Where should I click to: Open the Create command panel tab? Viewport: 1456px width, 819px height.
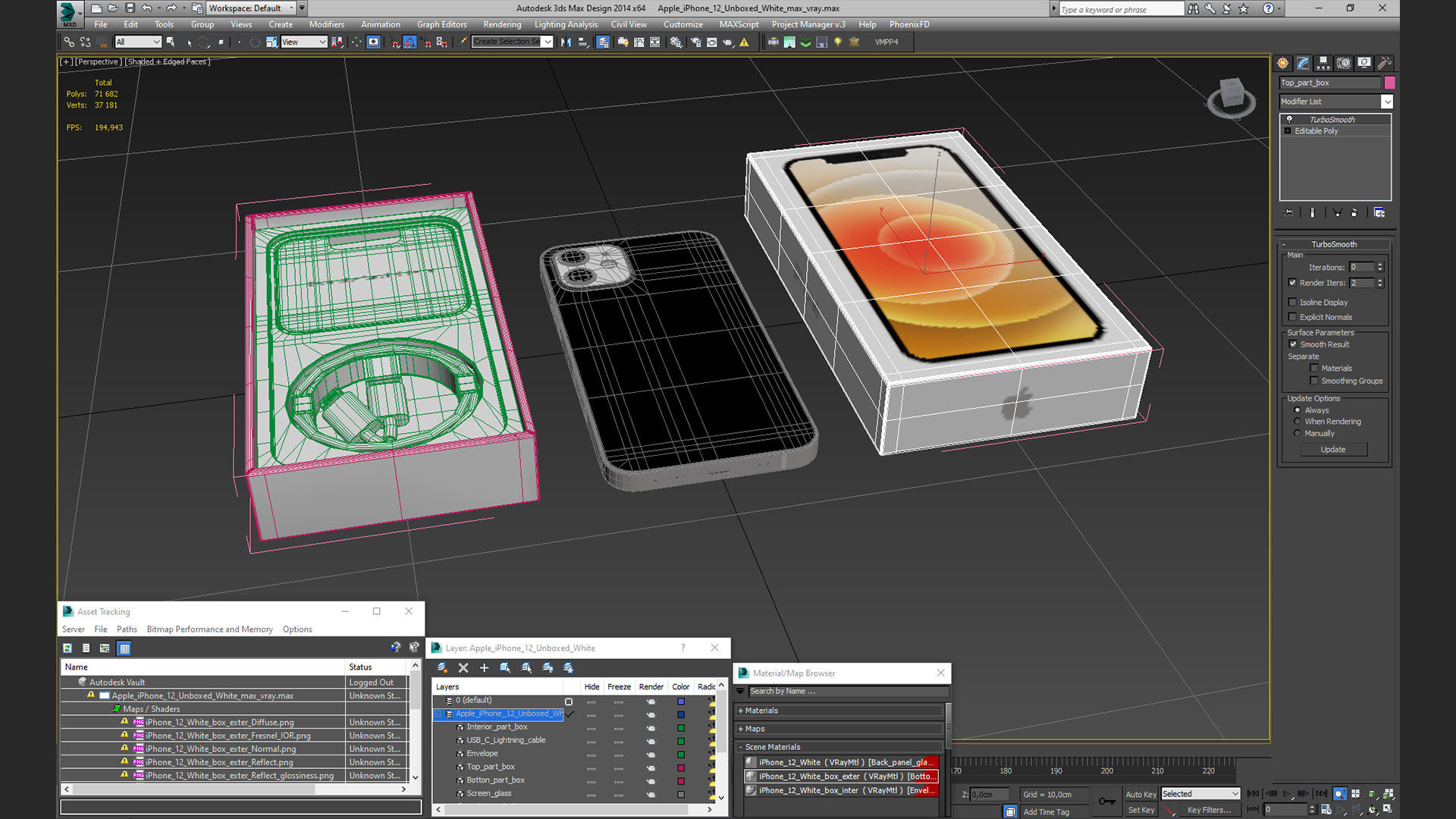click(1282, 63)
